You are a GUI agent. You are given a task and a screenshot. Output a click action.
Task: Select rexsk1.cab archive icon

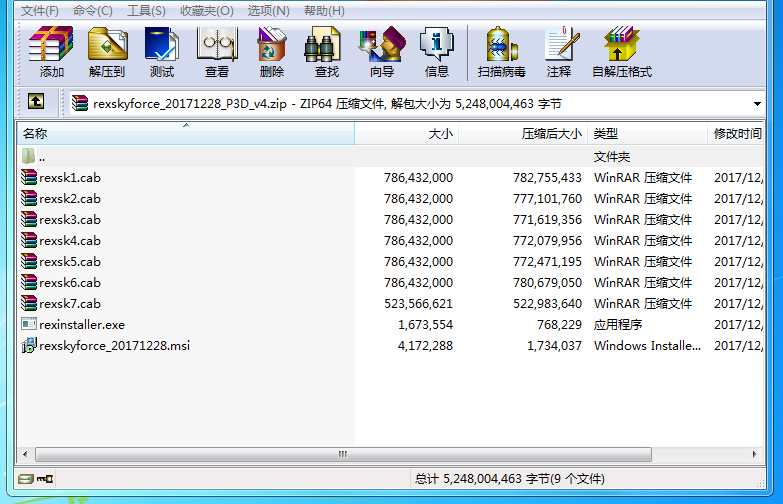click(x=29, y=177)
